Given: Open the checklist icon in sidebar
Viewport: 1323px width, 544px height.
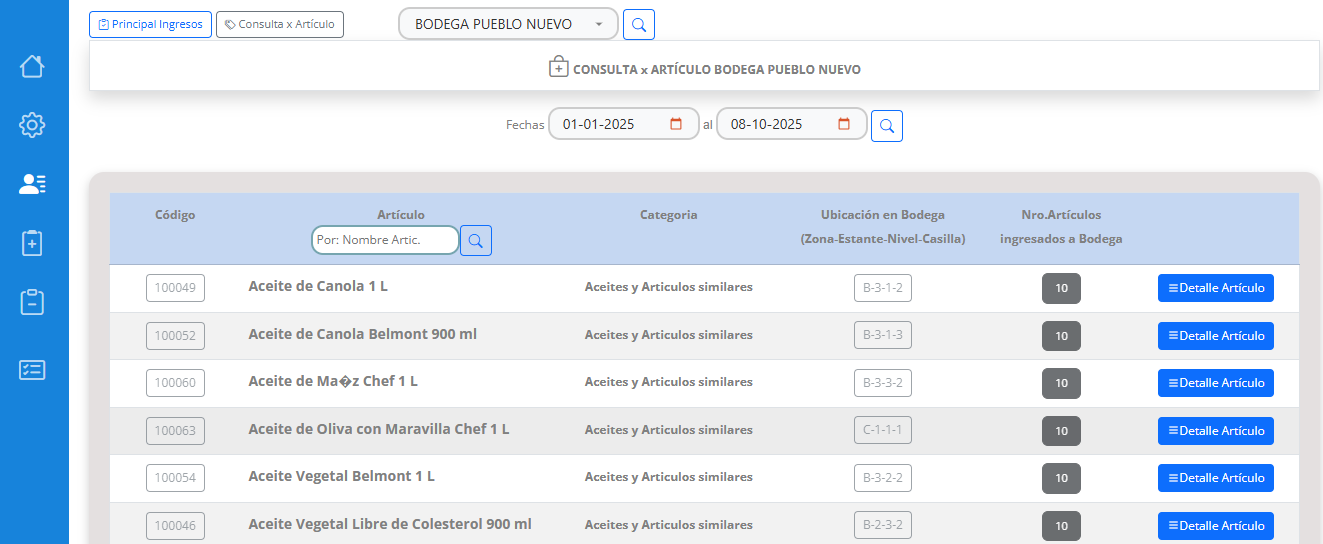Looking at the screenshot, I should pyautogui.click(x=32, y=369).
